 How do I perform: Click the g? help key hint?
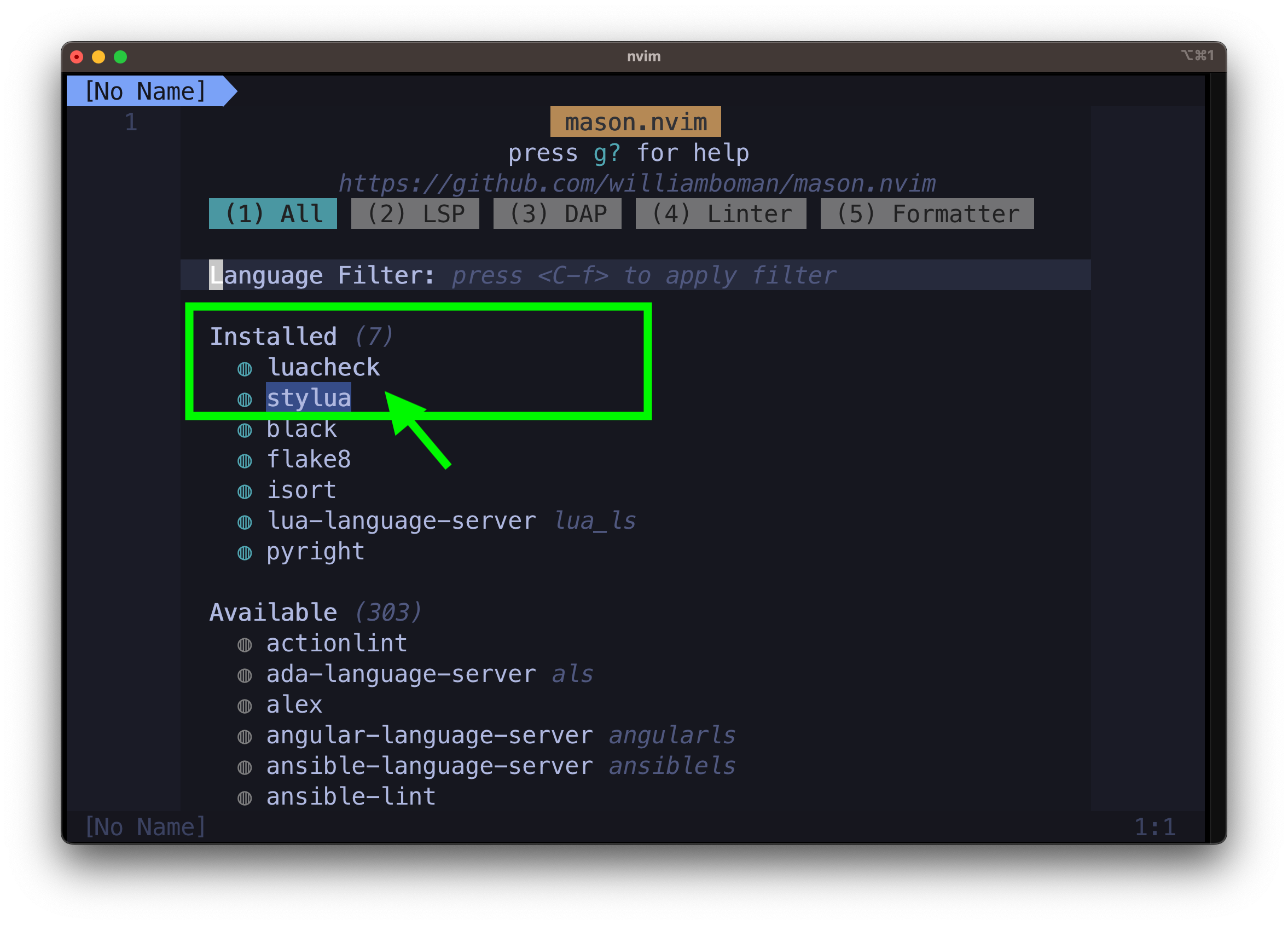606,153
